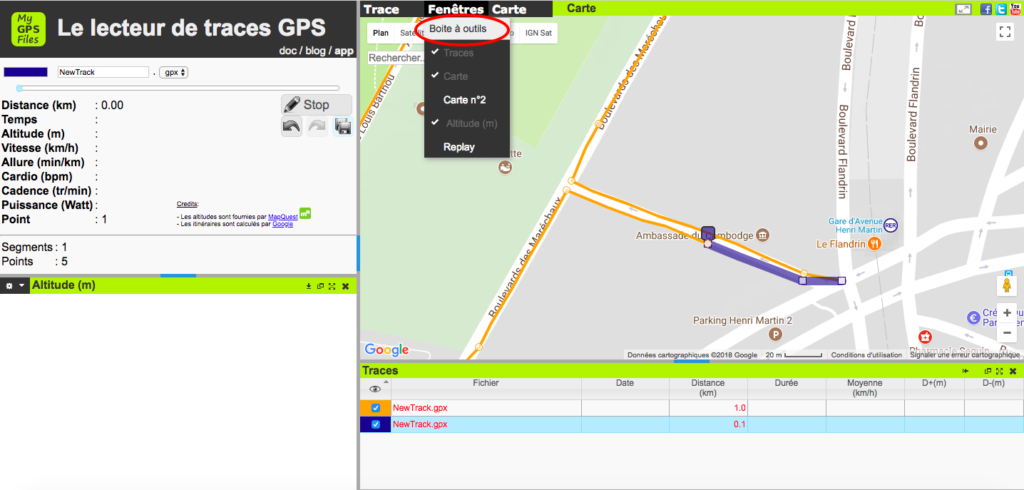The image size is (1024, 490).
Task: Click the track position slider handle
Action: tap(19, 88)
